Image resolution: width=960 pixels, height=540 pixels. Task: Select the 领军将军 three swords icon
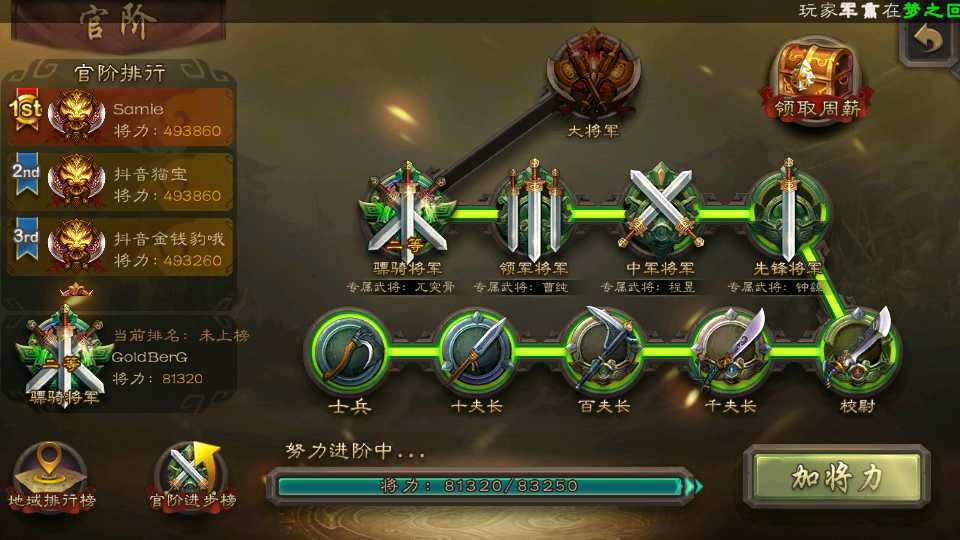point(534,211)
